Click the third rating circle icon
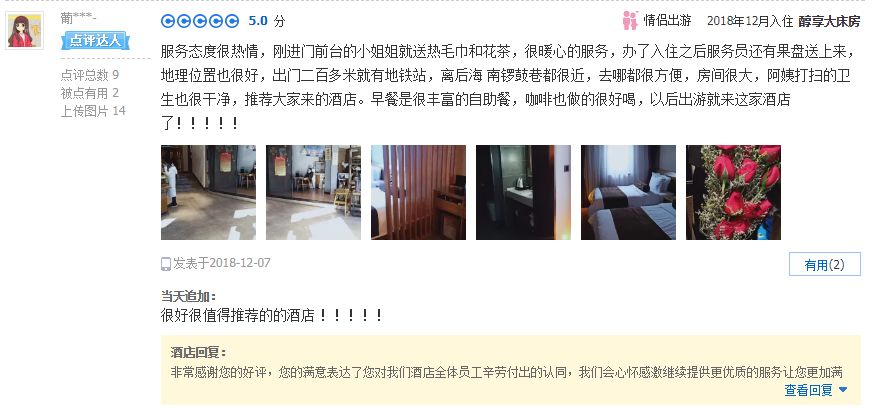 pos(200,21)
